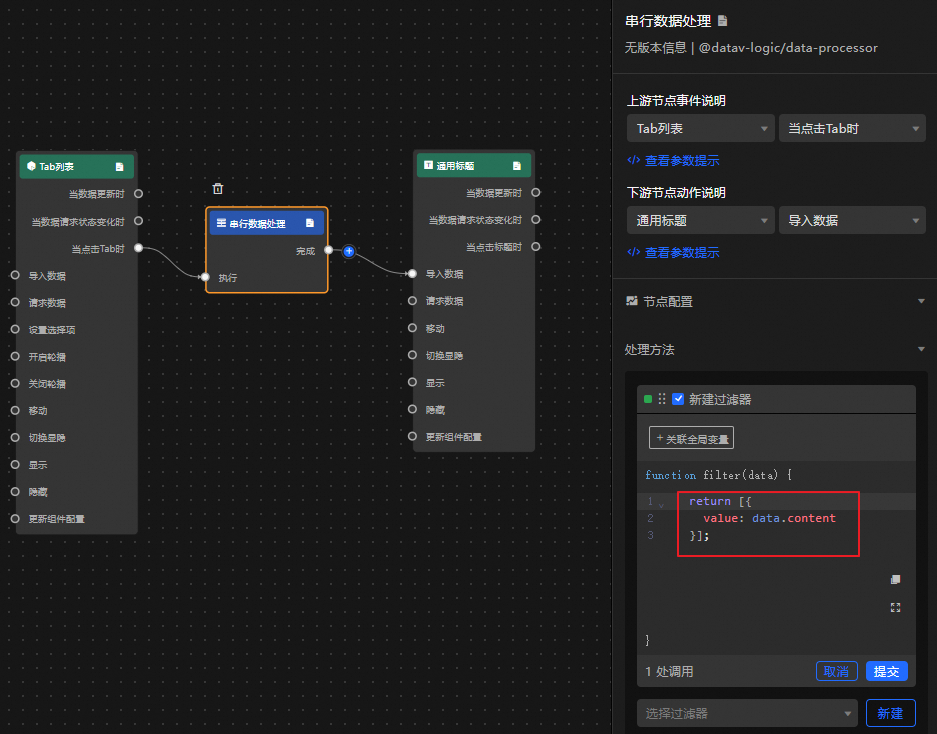
Task: Click the 当点击标题时 output port on 通用标题
Action: click(x=536, y=246)
